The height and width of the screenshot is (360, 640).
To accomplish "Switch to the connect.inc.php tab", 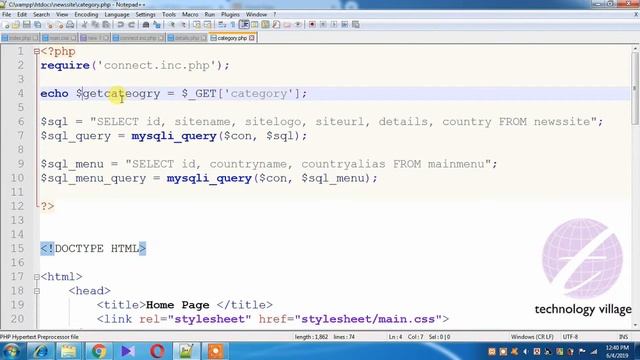I will click(x=138, y=38).
